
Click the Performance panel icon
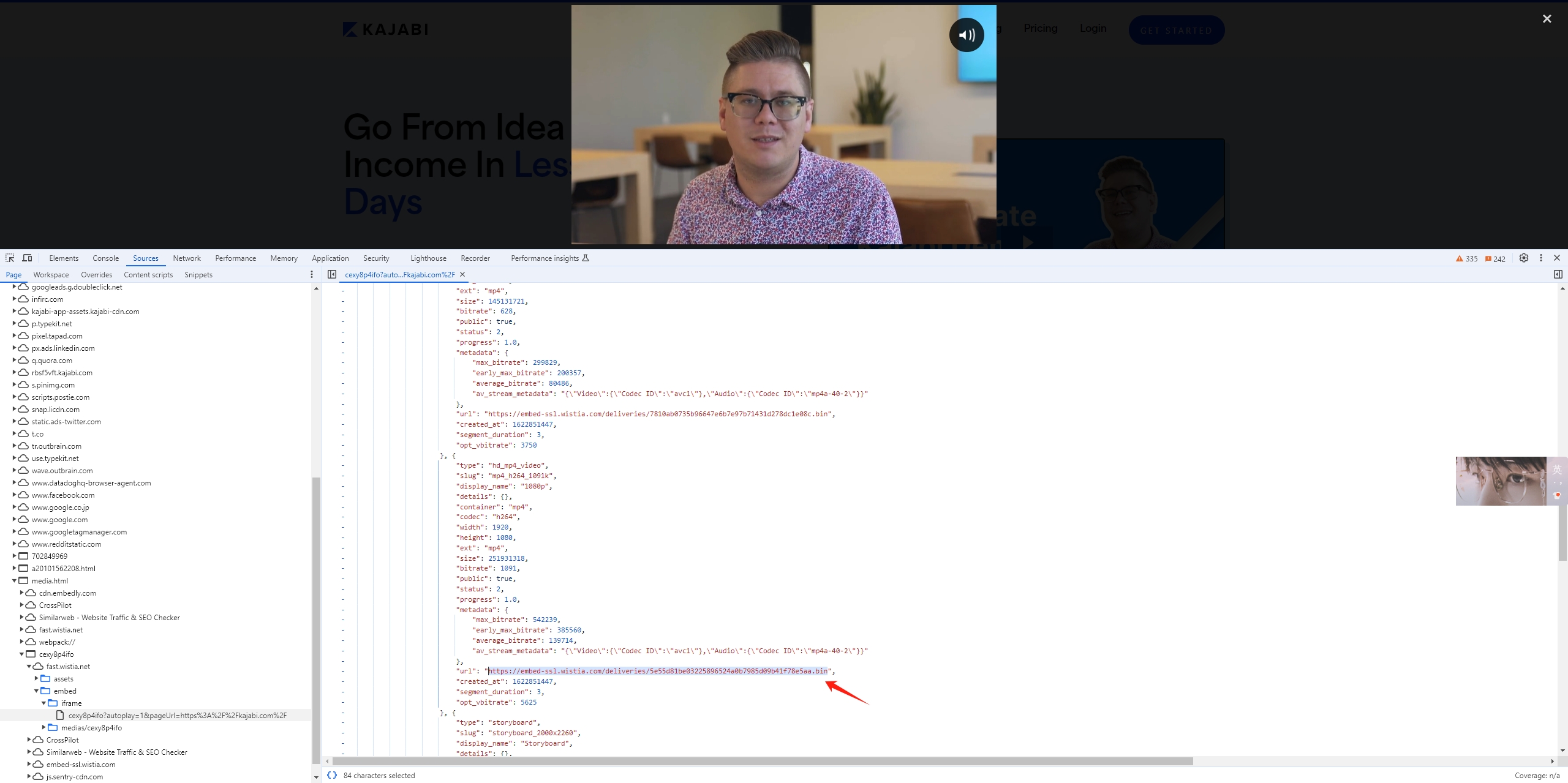pos(235,258)
